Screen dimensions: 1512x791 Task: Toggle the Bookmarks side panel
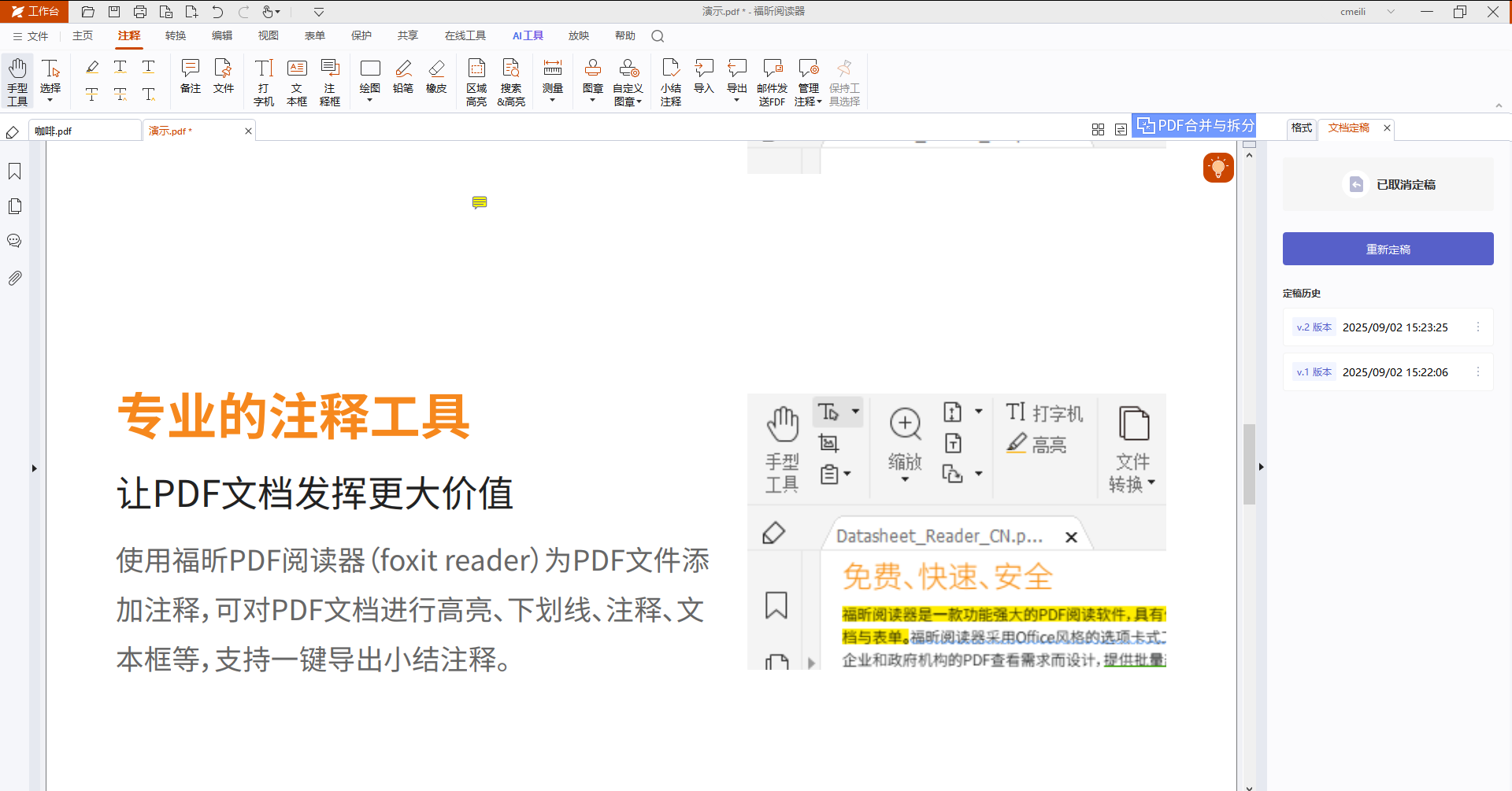(14, 172)
